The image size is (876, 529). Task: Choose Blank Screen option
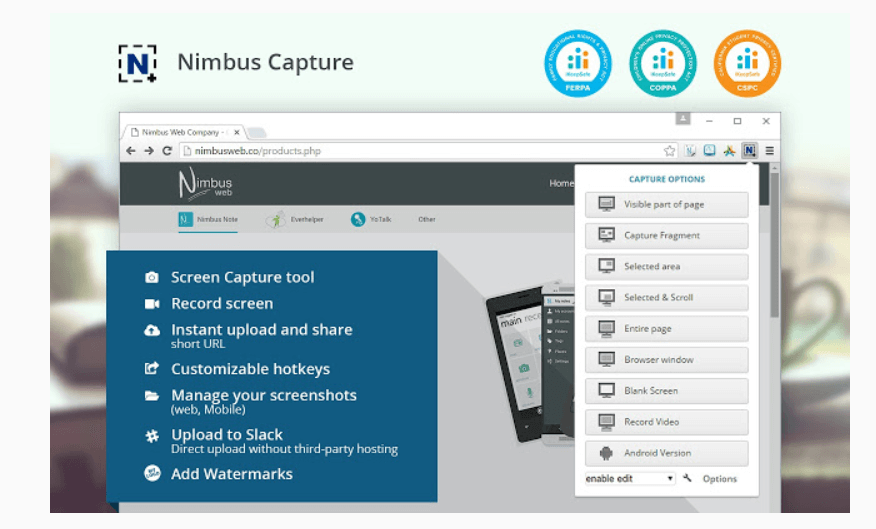pos(666,391)
